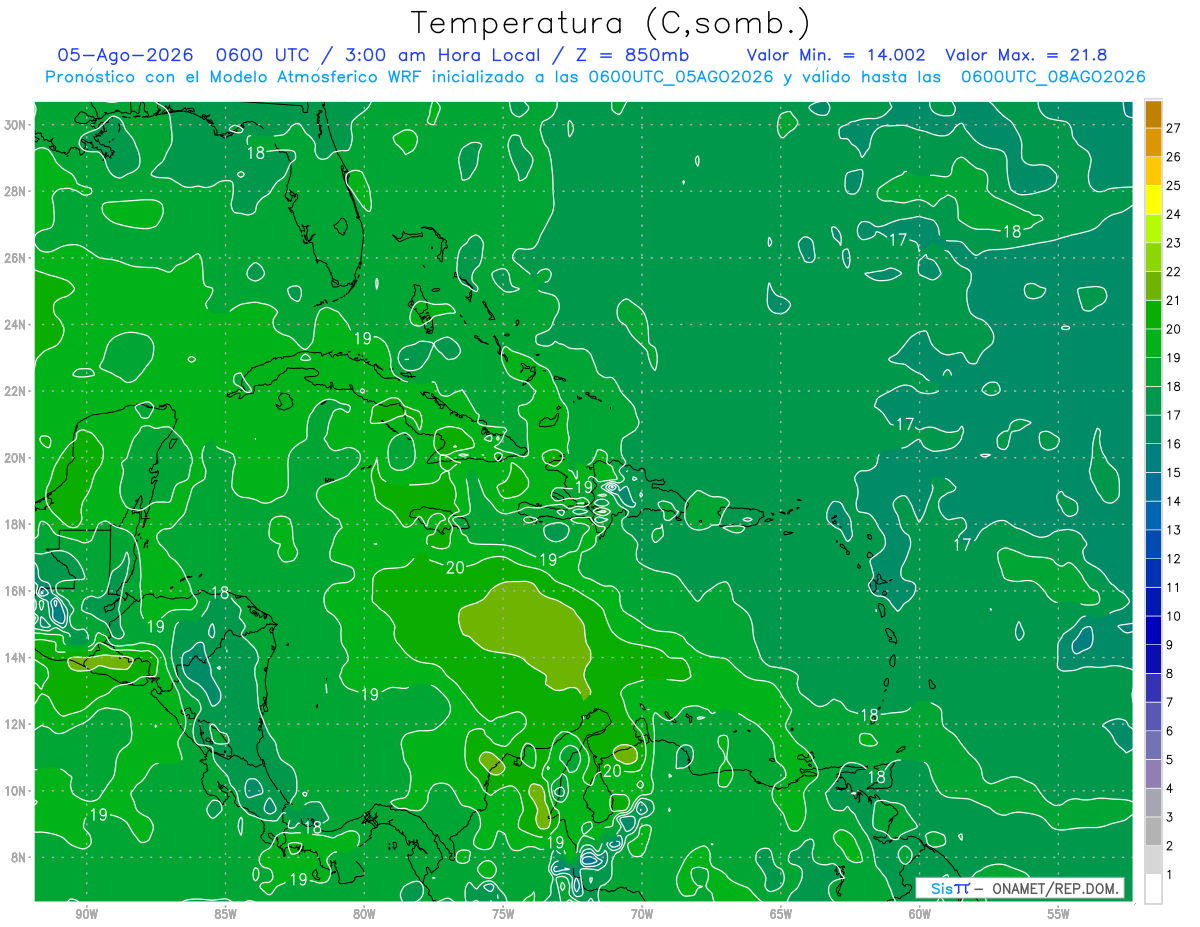Viewport: 1200px width, 927px height.
Task: Click the '75W' longitude label
Action: click(503, 914)
